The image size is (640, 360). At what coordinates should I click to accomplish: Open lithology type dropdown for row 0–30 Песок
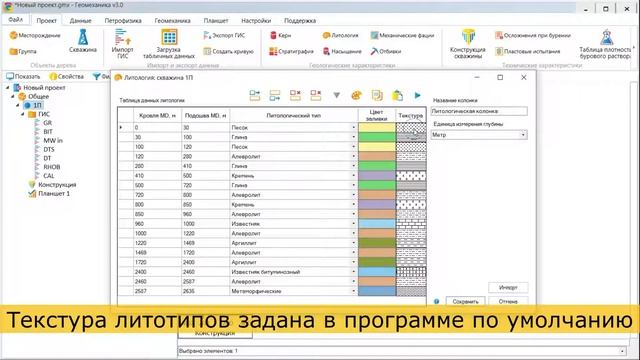(353, 128)
